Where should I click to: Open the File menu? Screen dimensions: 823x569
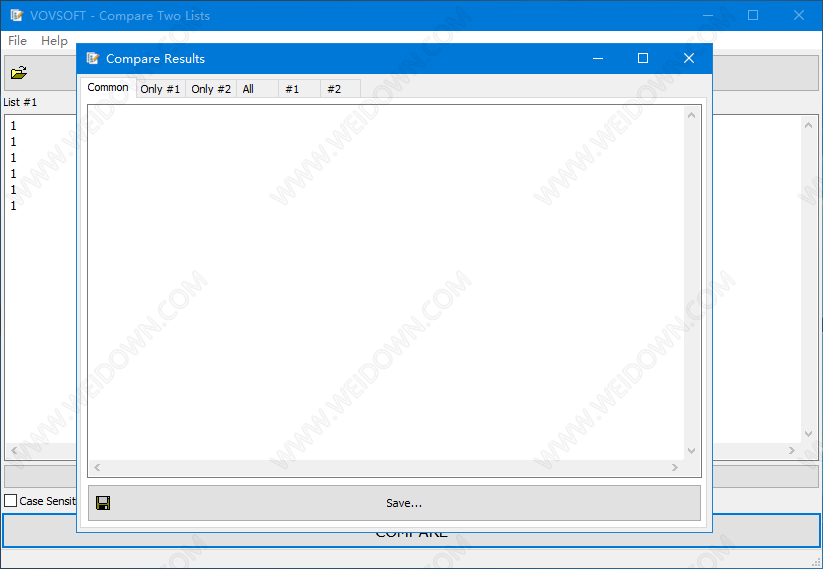tap(18, 41)
